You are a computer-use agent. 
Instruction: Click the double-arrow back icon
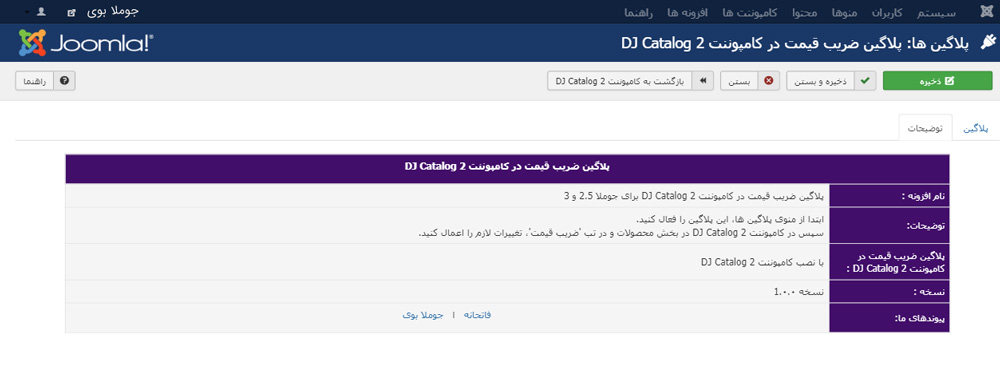[703, 81]
